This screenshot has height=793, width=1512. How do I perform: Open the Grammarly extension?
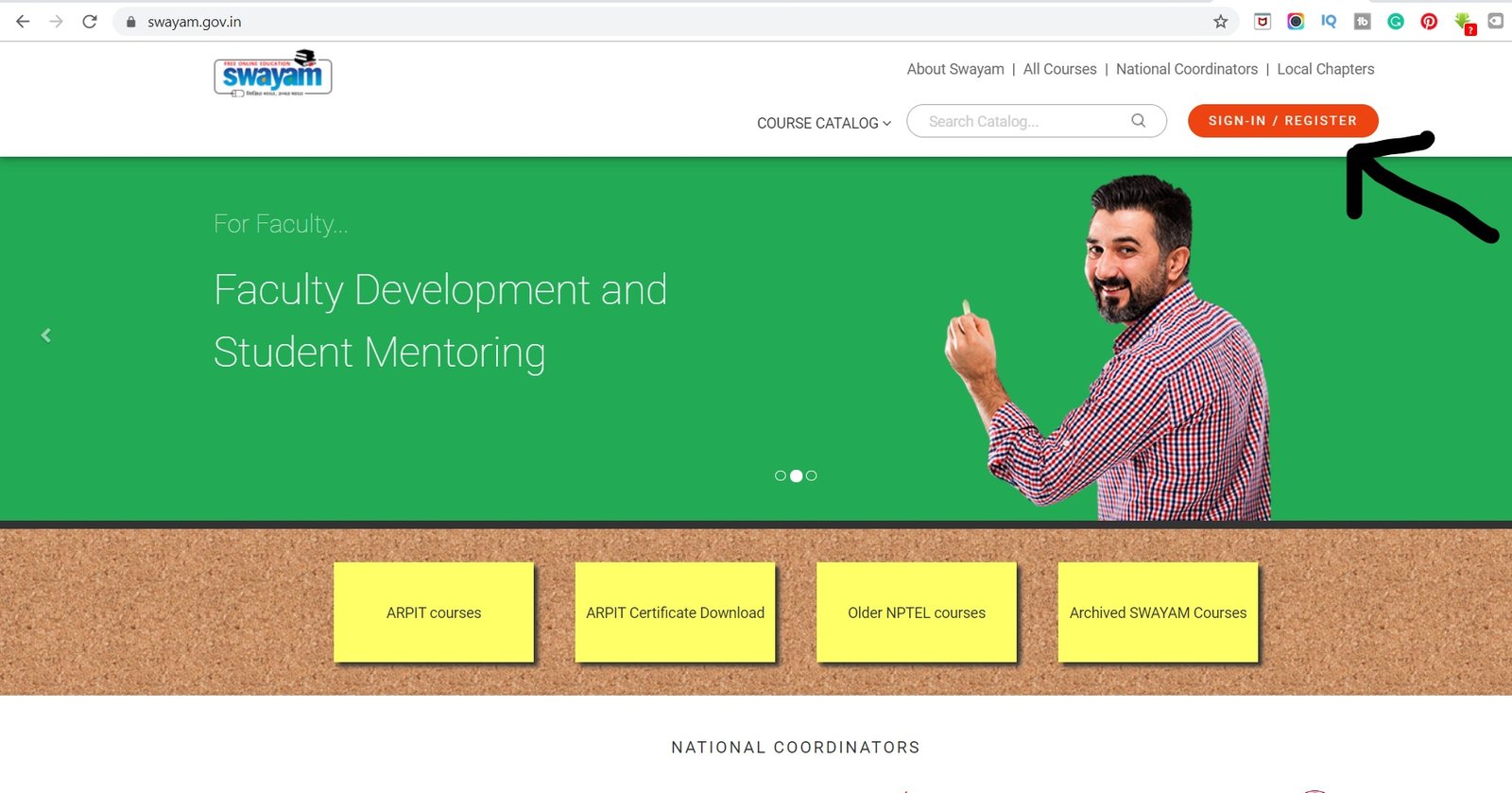(x=1396, y=21)
